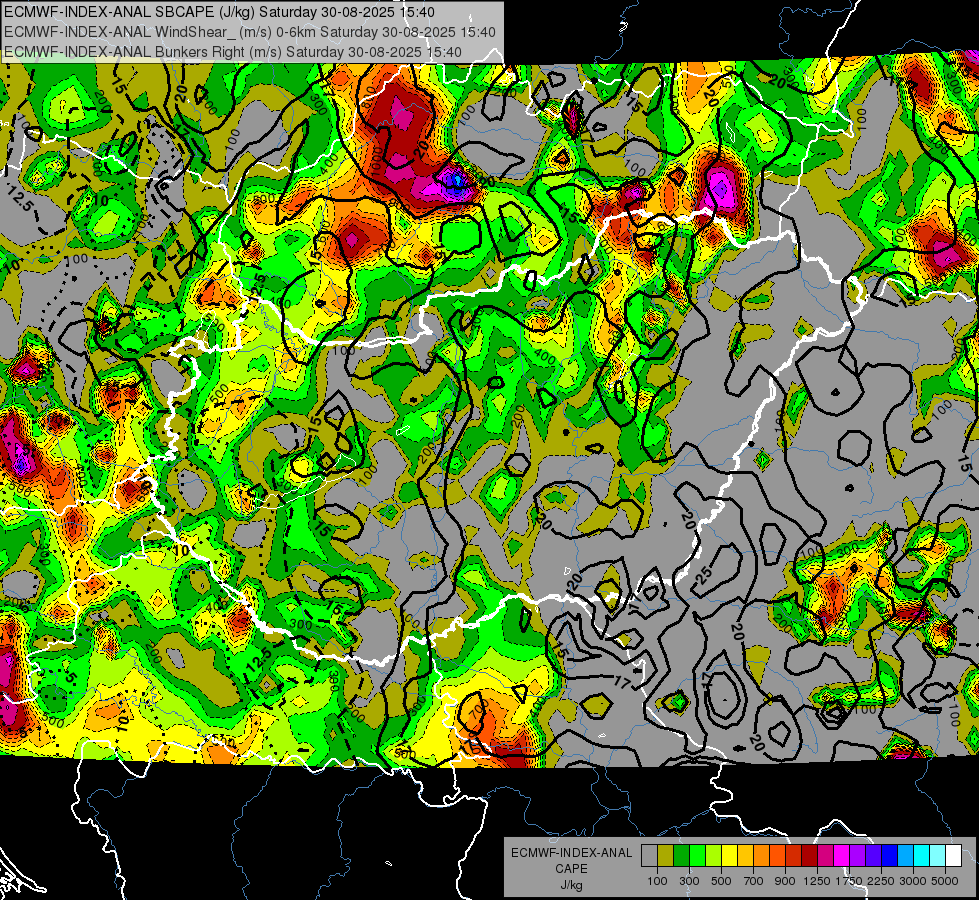Click the white swatch at legend end
Viewport: 979px width, 900px height.
(x=953, y=856)
